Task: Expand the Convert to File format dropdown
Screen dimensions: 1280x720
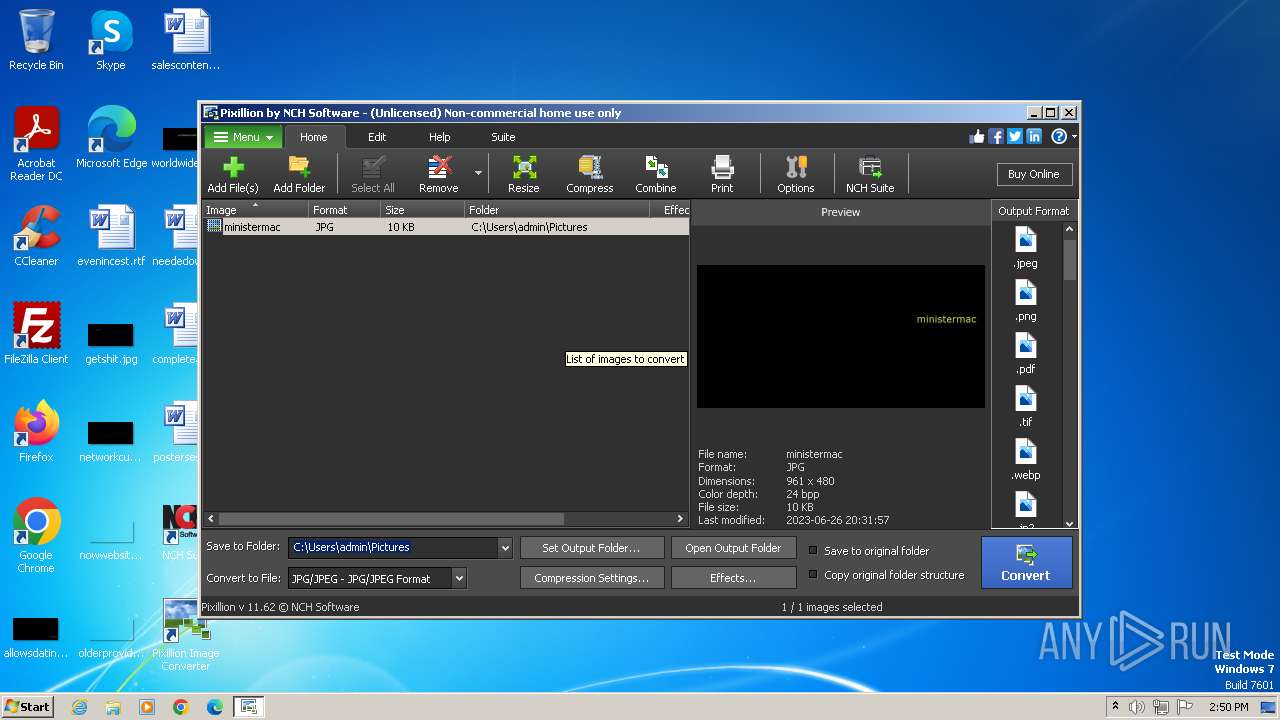Action: click(459, 578)
